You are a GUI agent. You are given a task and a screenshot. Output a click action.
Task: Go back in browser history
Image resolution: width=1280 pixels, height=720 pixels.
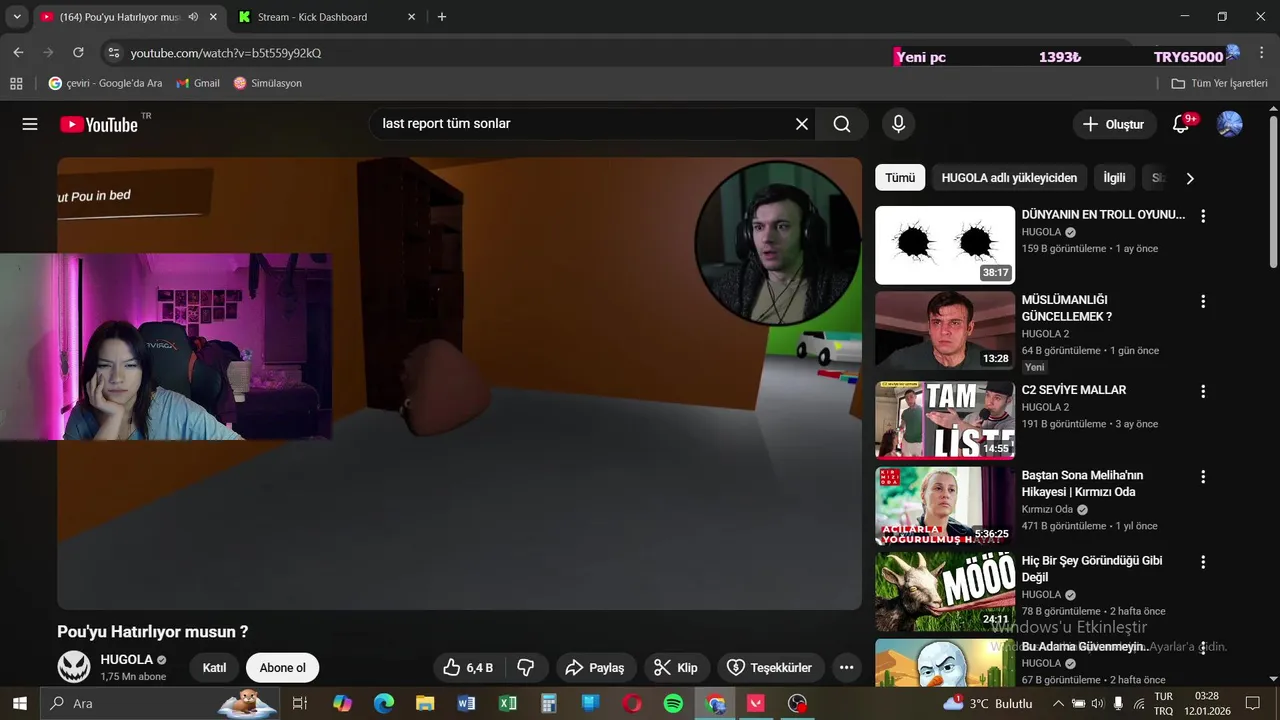coord(18,53)
